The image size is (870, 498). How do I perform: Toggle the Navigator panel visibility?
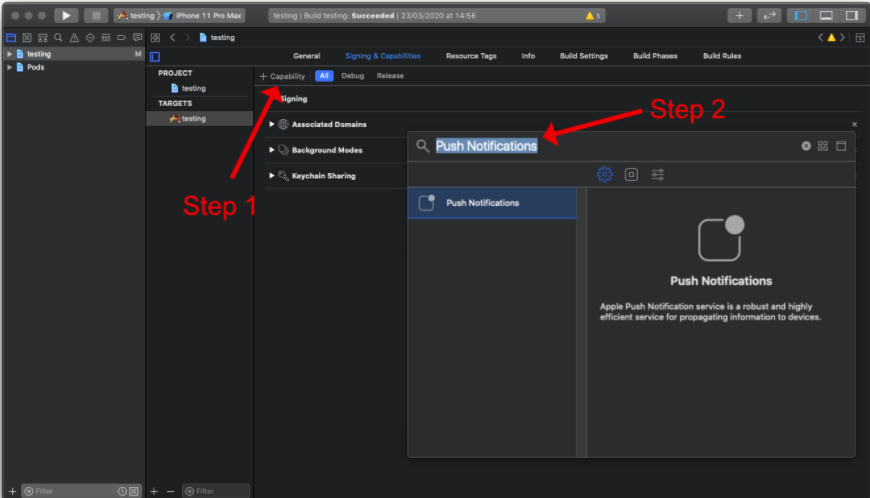[x=801, y=16]
